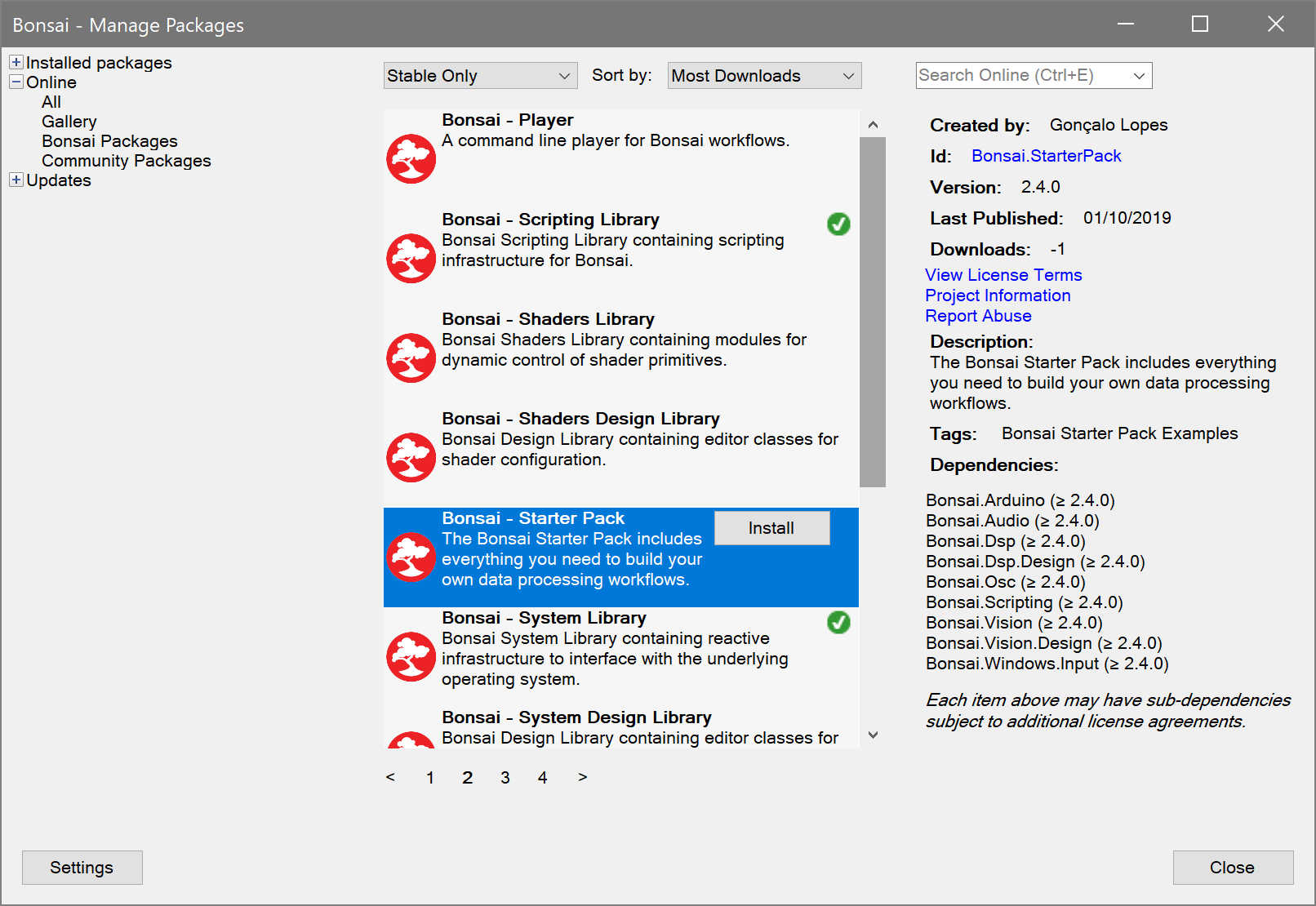1316x906 pixels.
Task: Close the Manage Packages dialog
Action: (x=1233, y=868)
